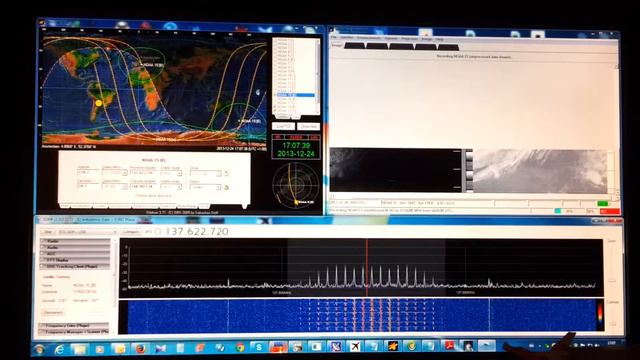Expand the Radio panel in SDR#
Screen dimensions: 640x360
(75, 241)
